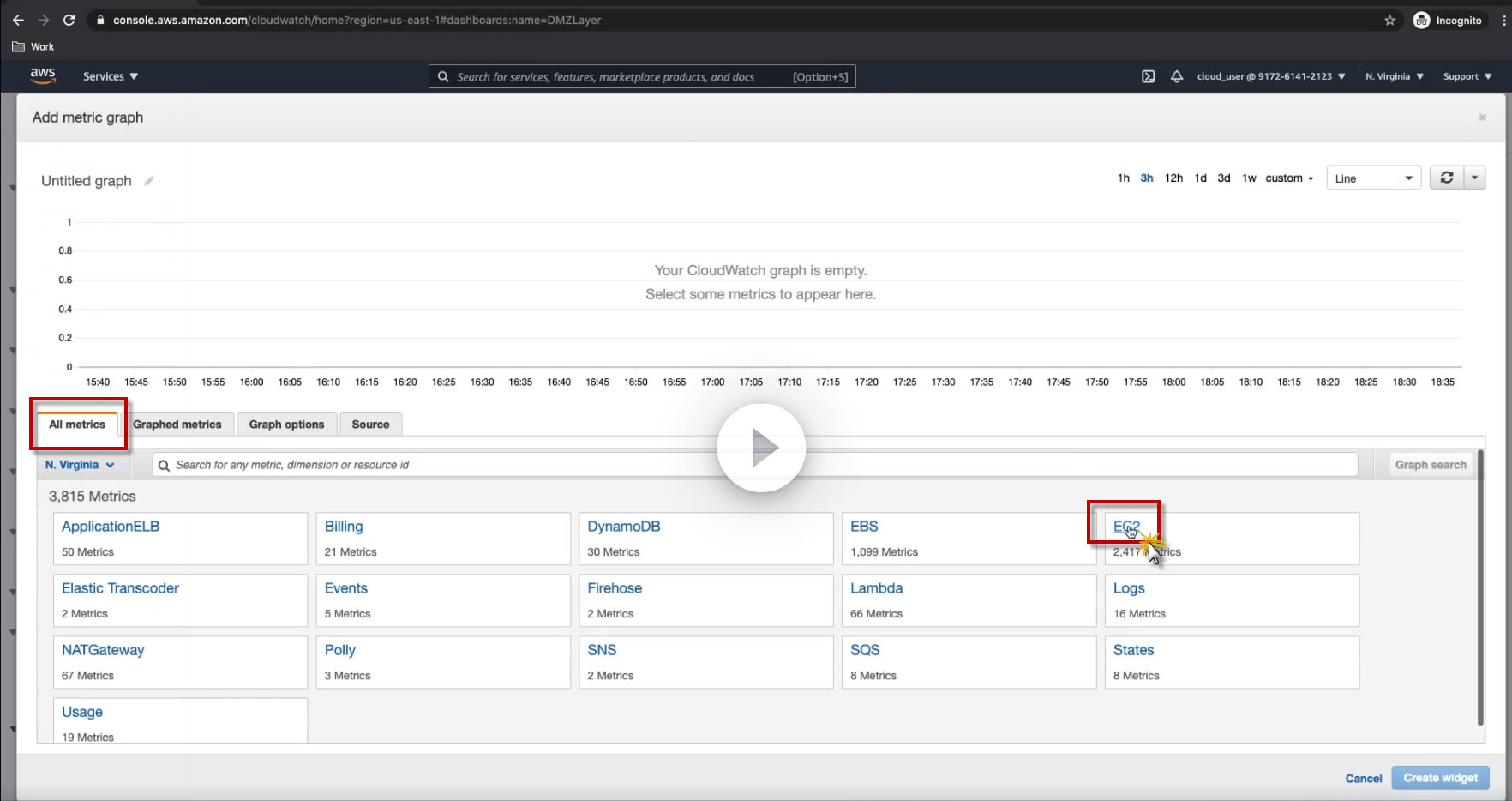Image resolution: width=1512 pixels, height=801 pixels.
Task: Focus the metric search input field
Action: point(755,465)
